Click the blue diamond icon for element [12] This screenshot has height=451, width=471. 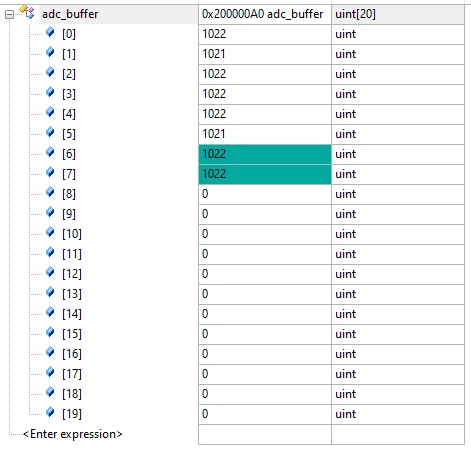(x=50, y=272)
